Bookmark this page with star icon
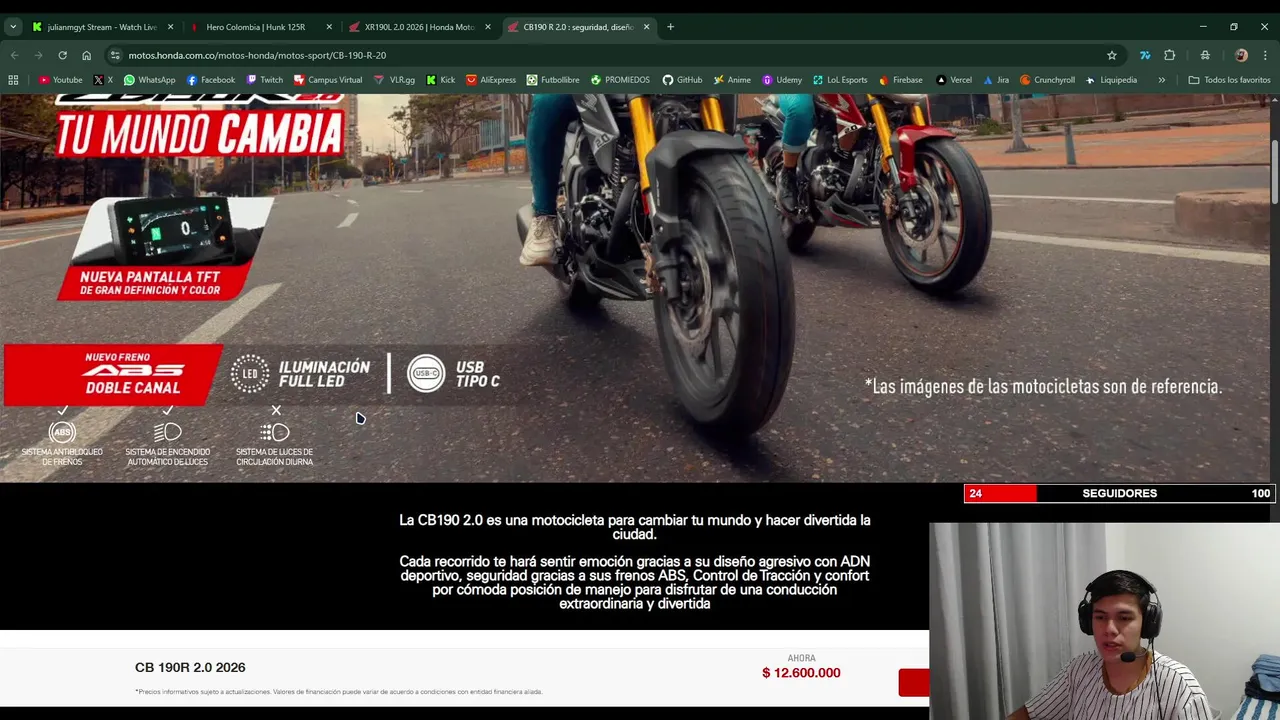 [1111, 55]
